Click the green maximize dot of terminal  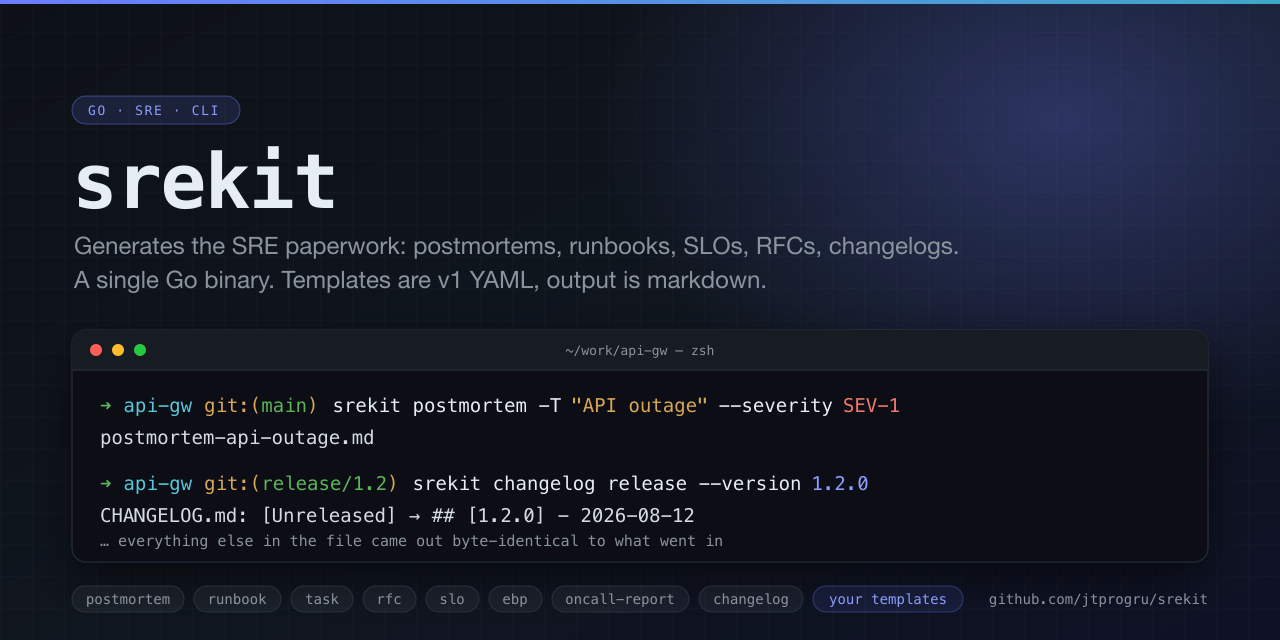tap(140, 350)
